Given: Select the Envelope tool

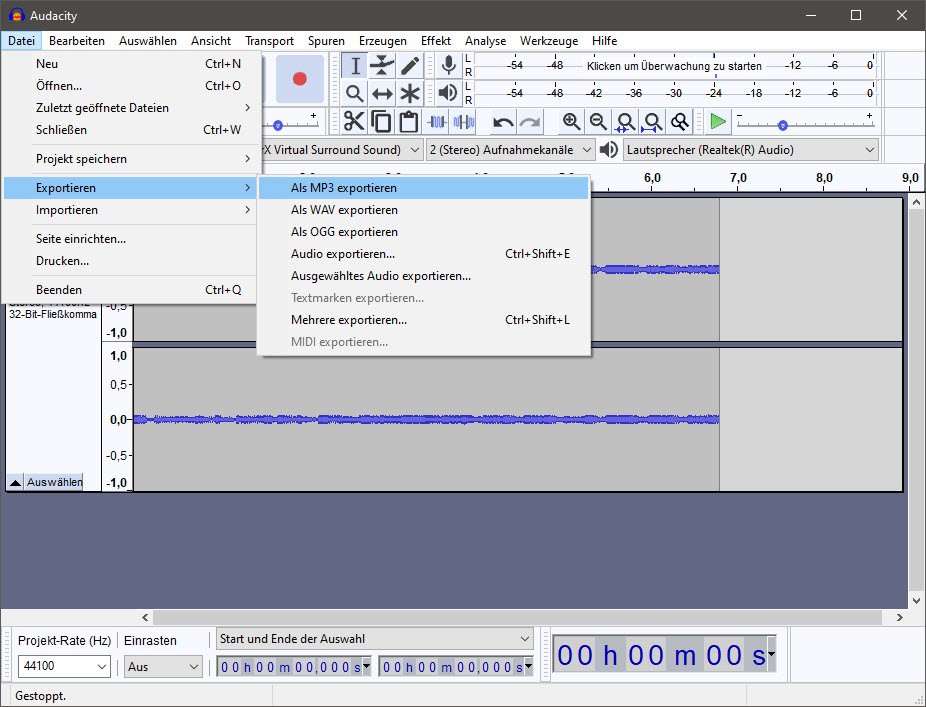Looking at the screenshot, I should click(x=382, y=66).
